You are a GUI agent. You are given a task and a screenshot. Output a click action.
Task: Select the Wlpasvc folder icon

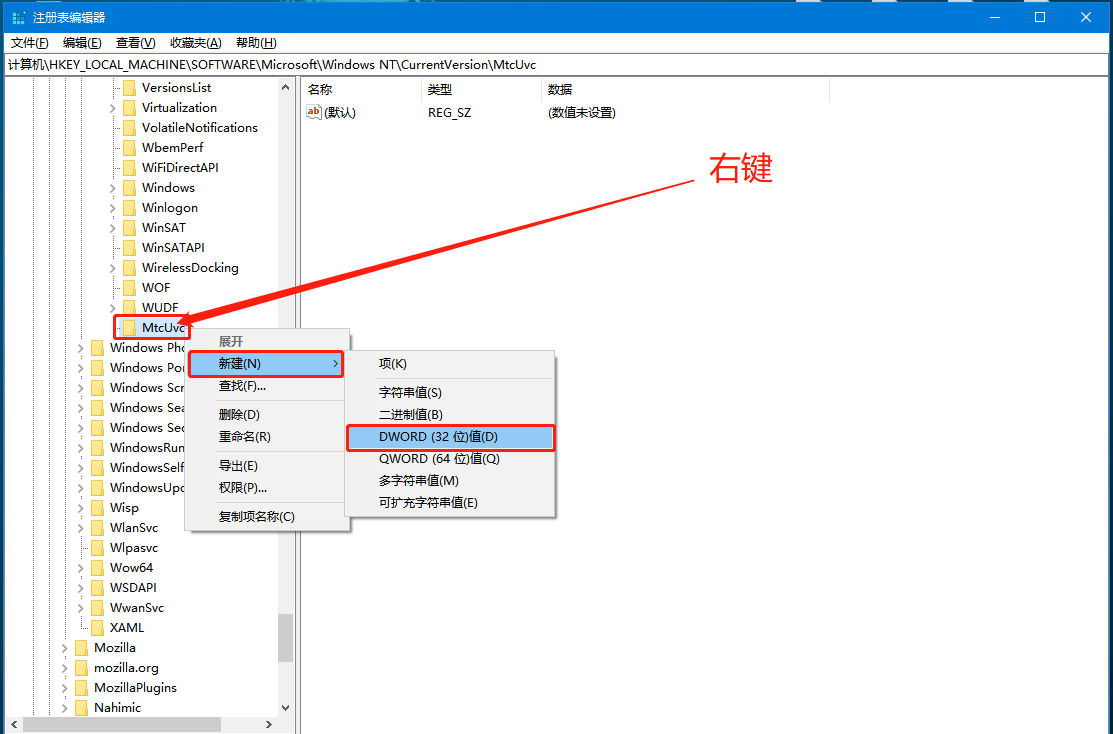tap(97, 547)
